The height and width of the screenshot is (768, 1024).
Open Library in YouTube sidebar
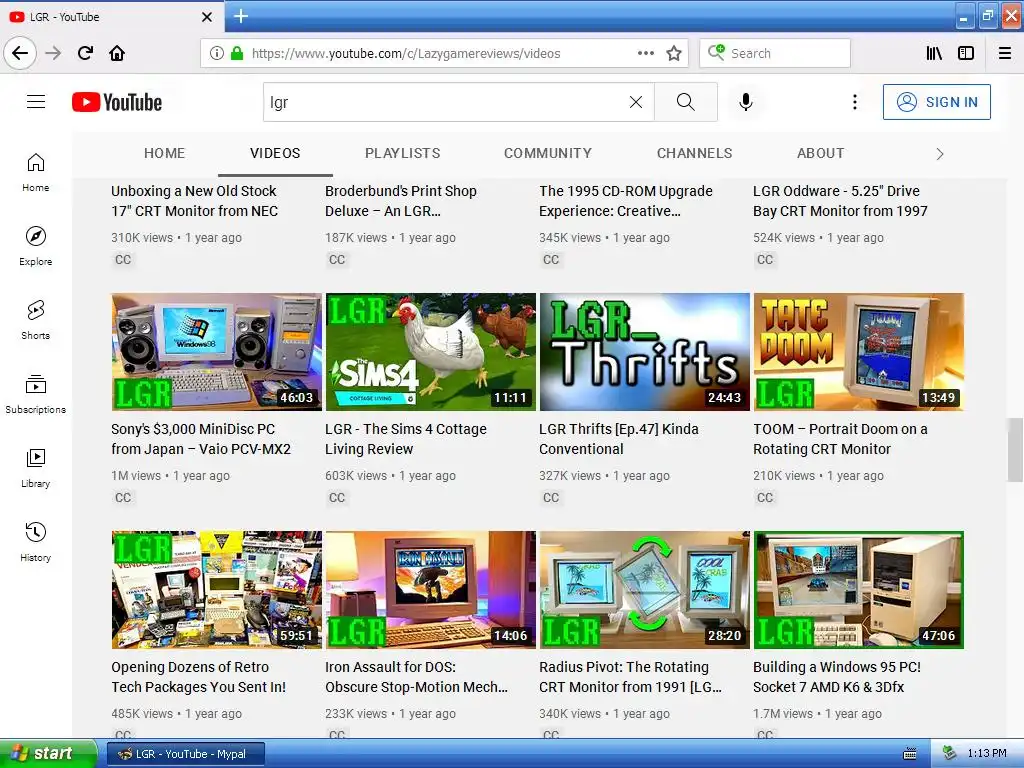35,468
